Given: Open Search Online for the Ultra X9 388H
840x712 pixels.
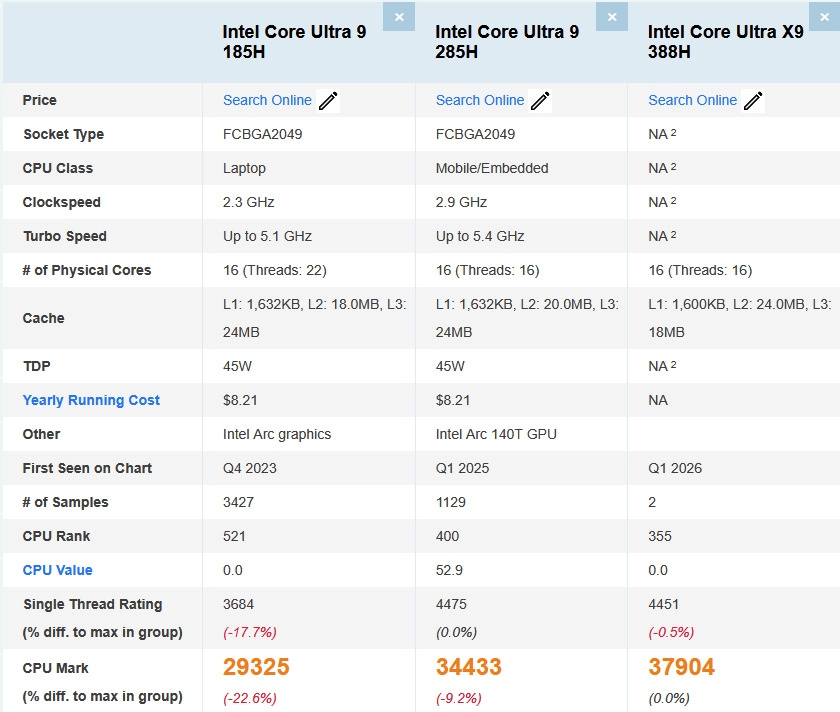Looking at the screenshot, I should [x=693, y=100].
